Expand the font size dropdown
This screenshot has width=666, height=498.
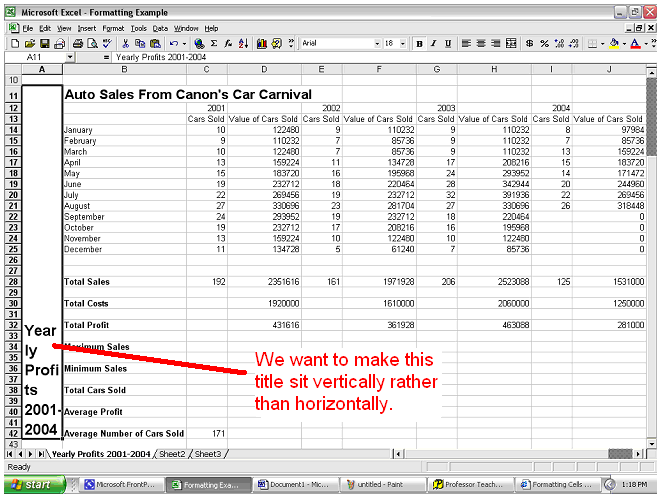tap(404, 44)
